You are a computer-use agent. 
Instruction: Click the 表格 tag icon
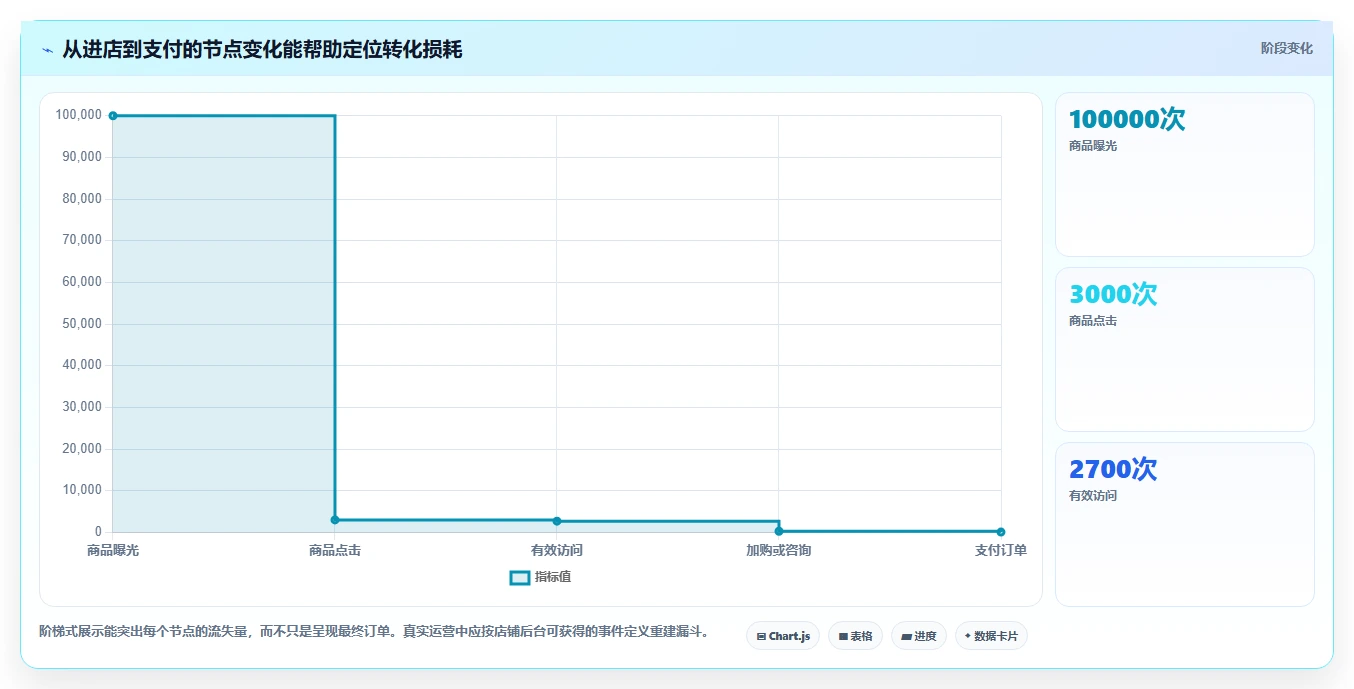tap(843, 636)
